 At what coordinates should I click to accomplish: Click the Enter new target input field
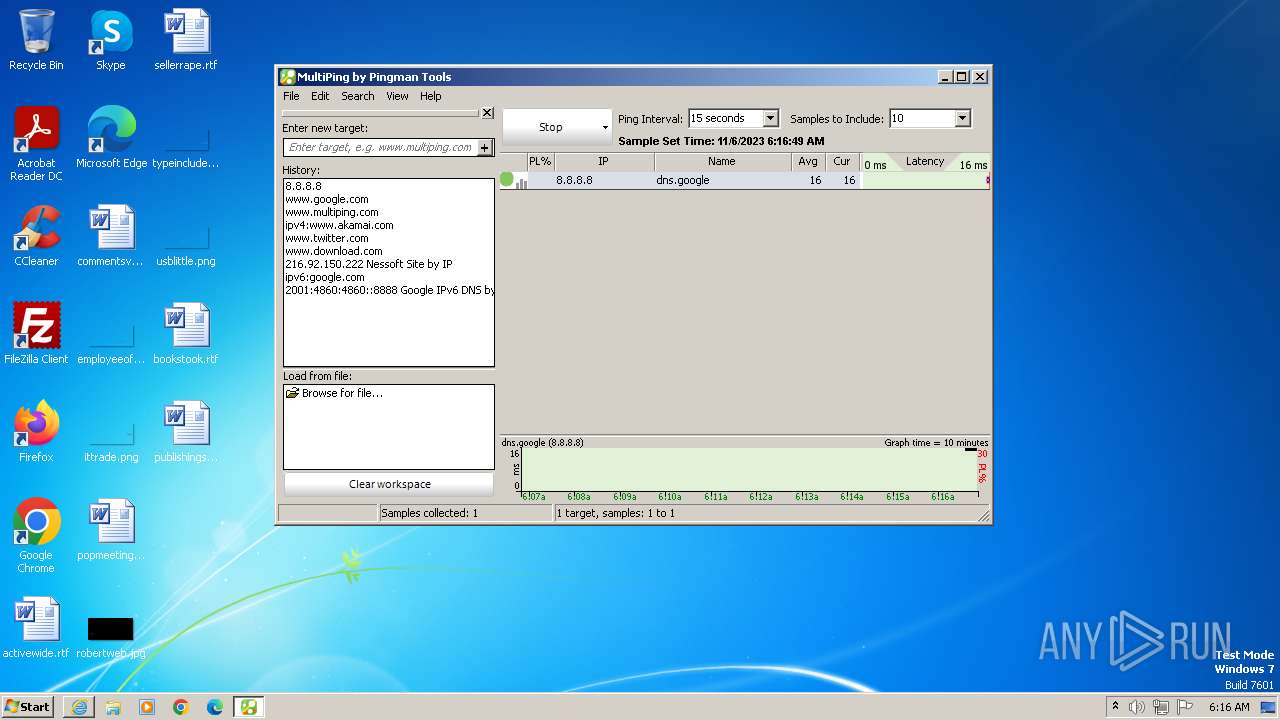pyautogui.click(x=381, y=147)
